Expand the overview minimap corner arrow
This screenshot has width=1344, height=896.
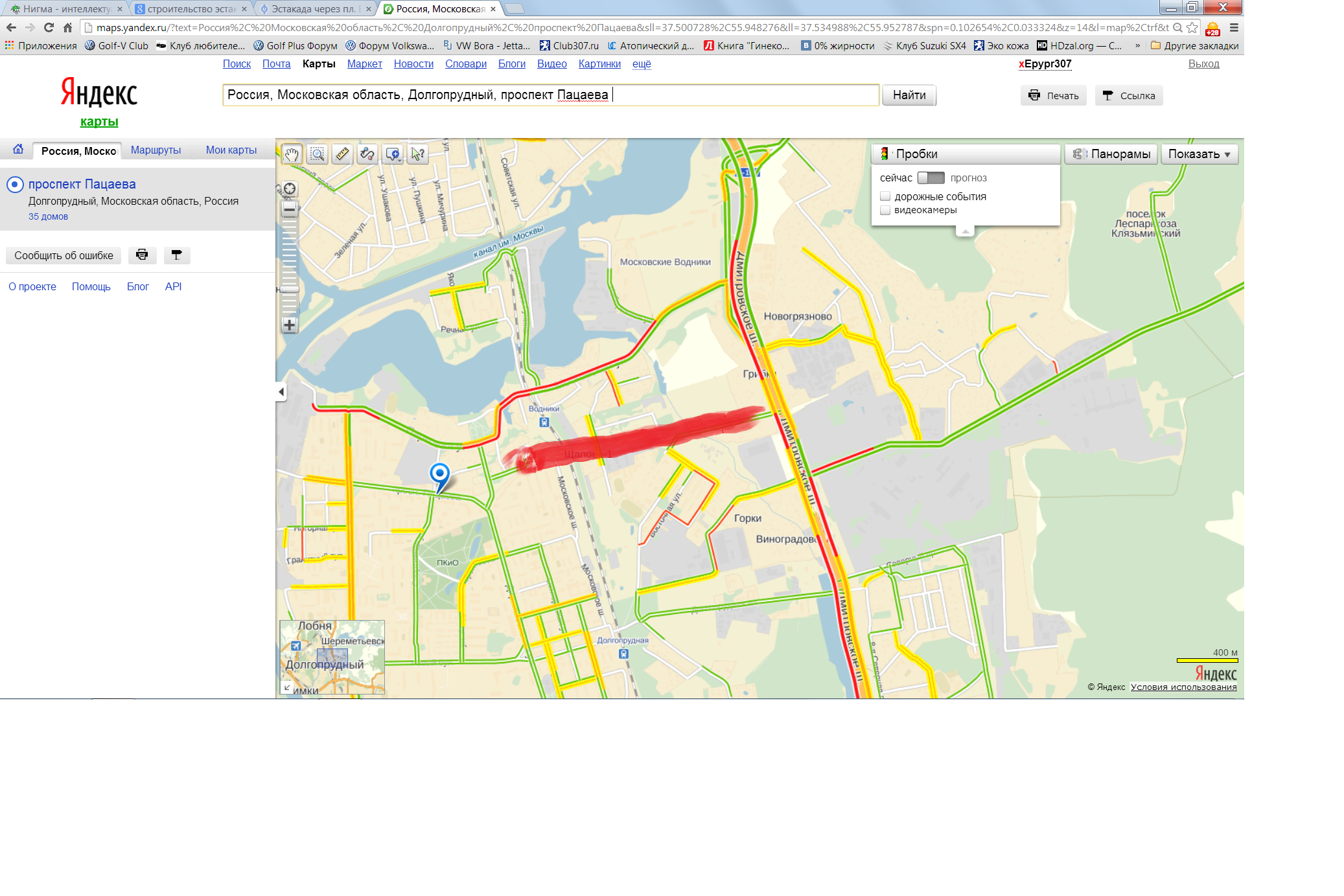(286, 688)
